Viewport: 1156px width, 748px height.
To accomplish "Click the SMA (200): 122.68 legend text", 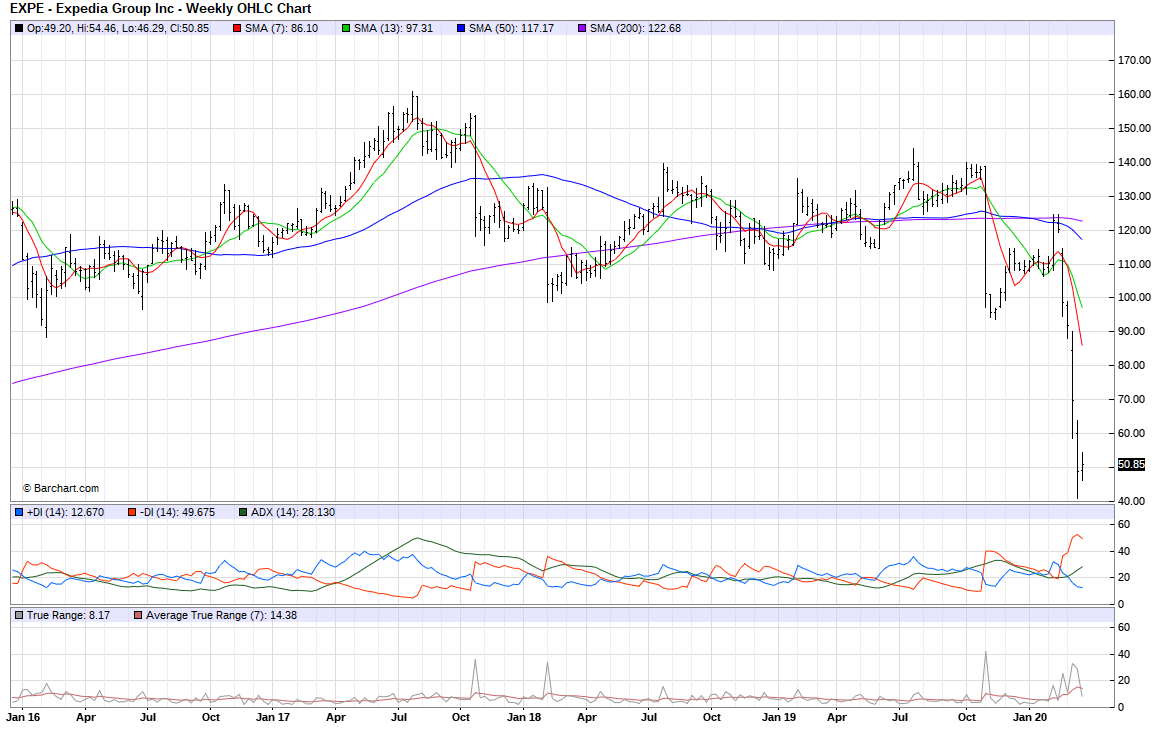I will pyautogui.click(x=635, y=28).
